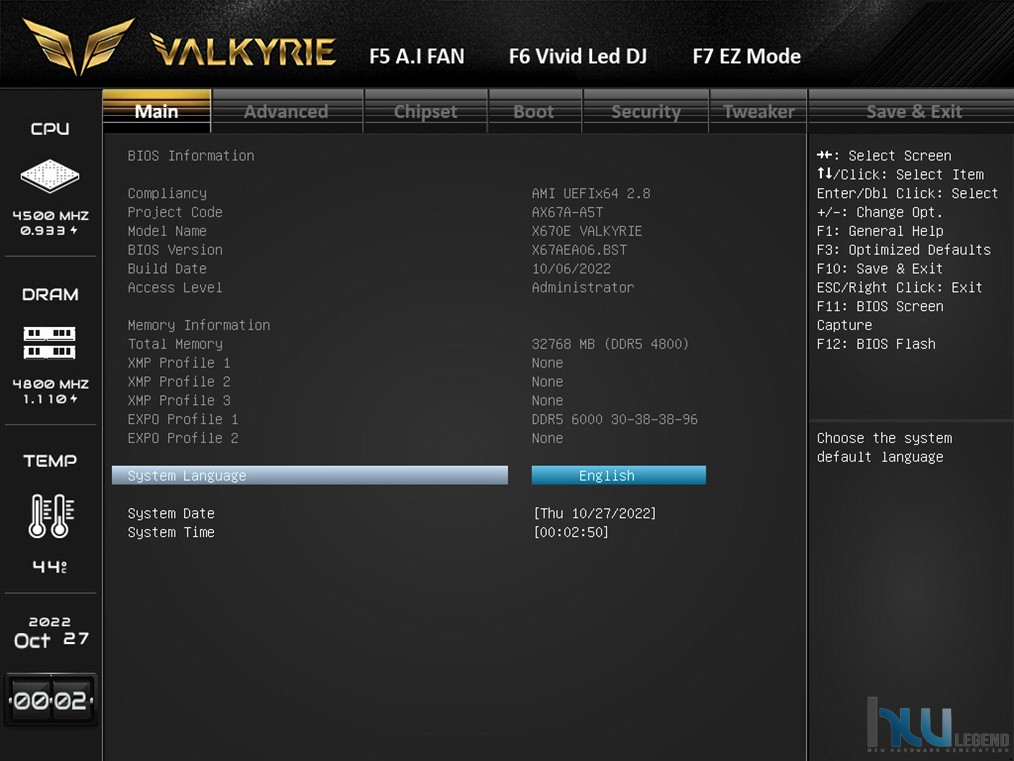Click the Memory Information heading
Screen dimensions: 1014x761
(199, 325)
